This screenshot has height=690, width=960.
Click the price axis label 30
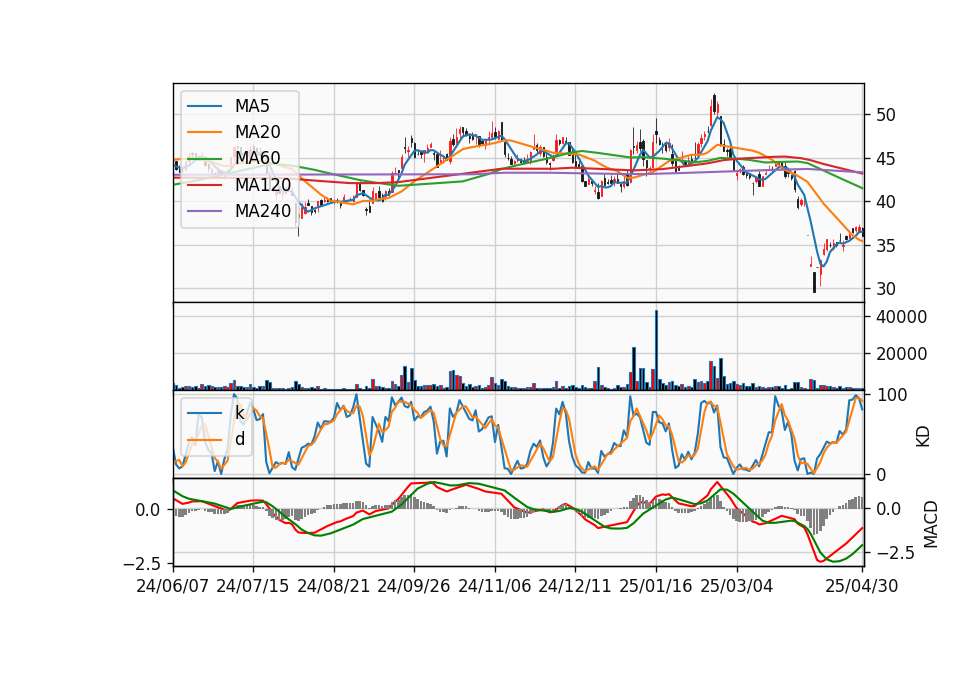tap(885, 289)
